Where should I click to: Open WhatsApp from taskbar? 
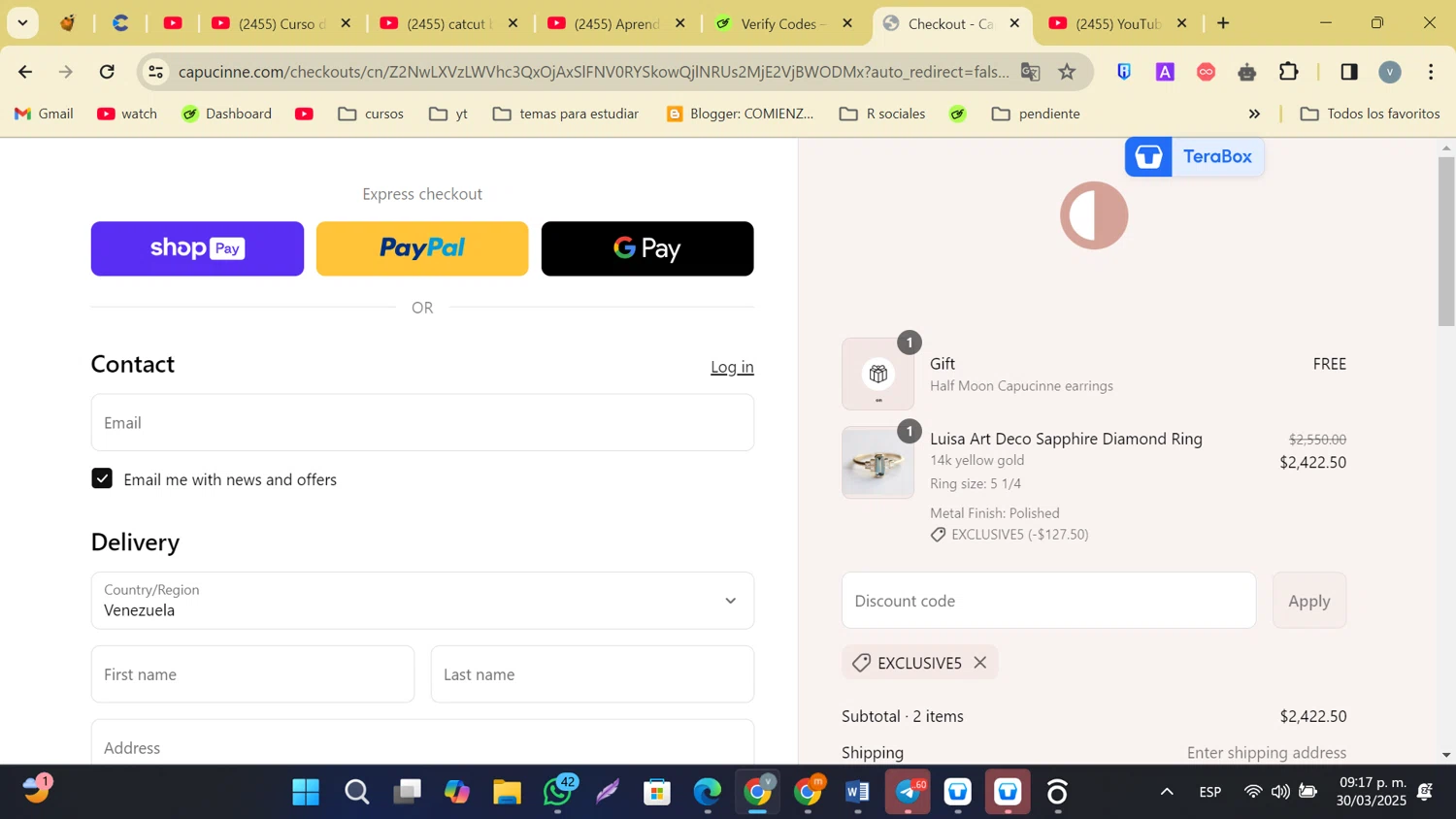tap(558, 793)
